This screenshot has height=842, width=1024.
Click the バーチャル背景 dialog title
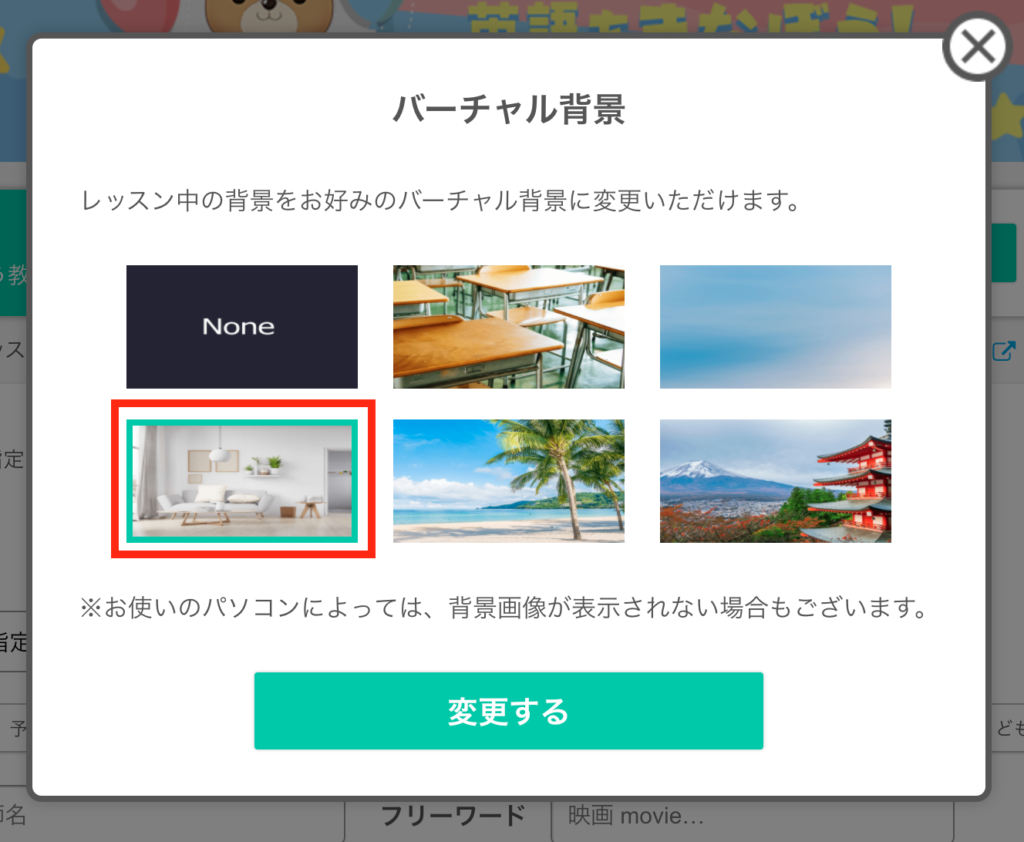(x=509, y=109)
